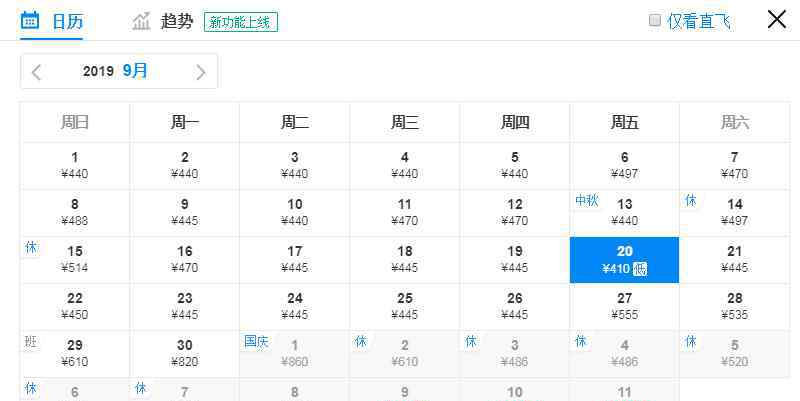
Task: Select the 国庆 date October 1
Action: click(x=294, y=354)
